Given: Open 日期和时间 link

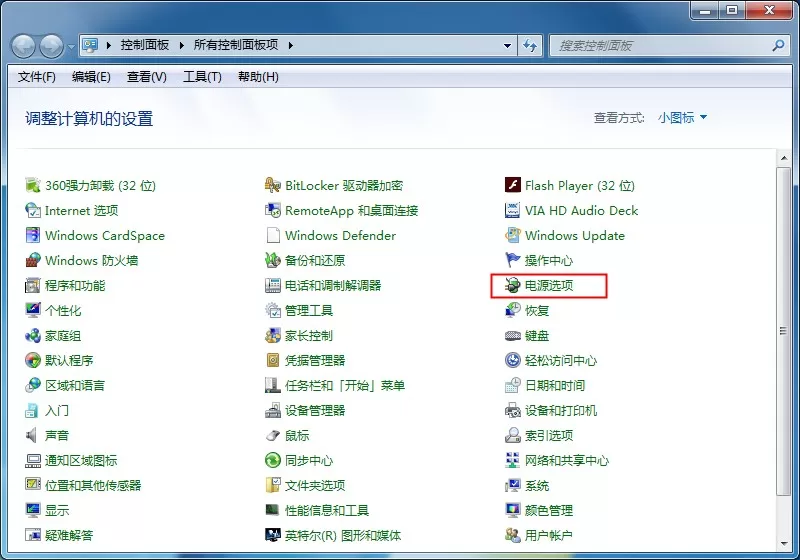Looking at the screenshot, I should pyautogui.click(x=555, y=385).
